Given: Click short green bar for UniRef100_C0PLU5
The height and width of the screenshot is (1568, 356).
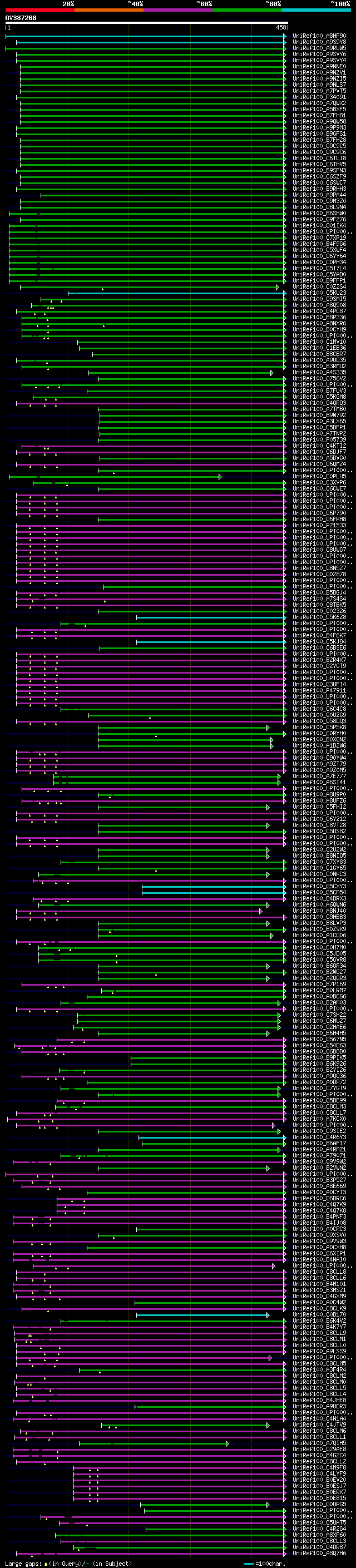Looking at the screenshot, I should click(x=116, y=477).
